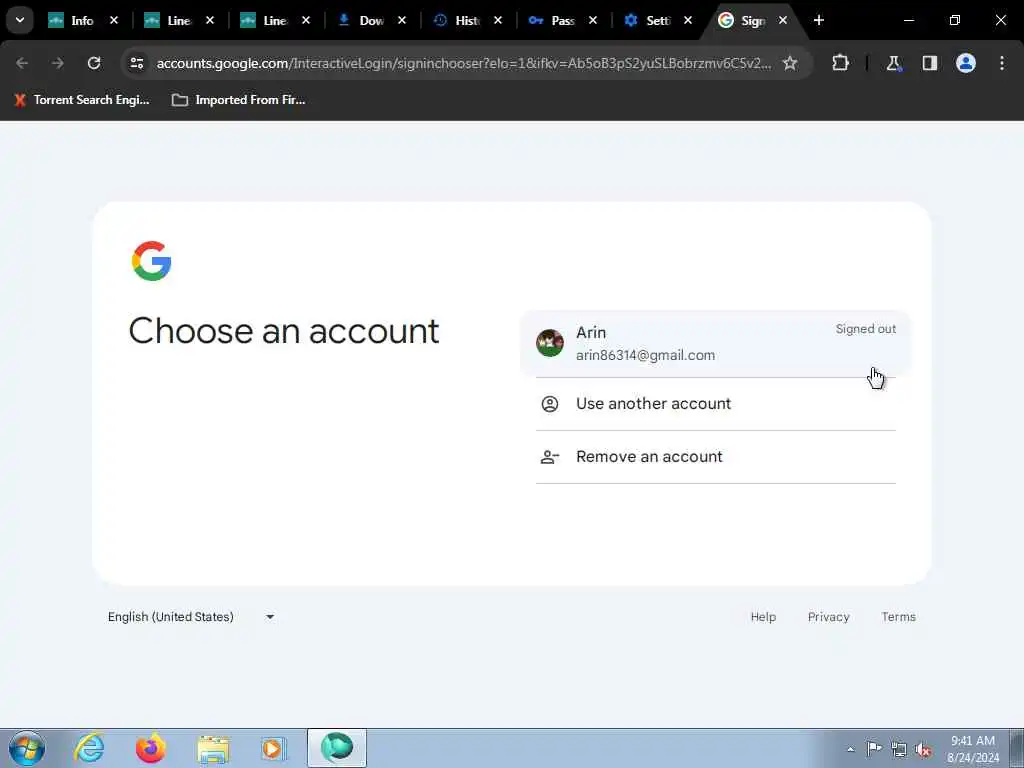Open Imported From Firefox bookmarks folder
This screenshot has width=1024, height=768.
pyautogui.click(x=238, y=100)
